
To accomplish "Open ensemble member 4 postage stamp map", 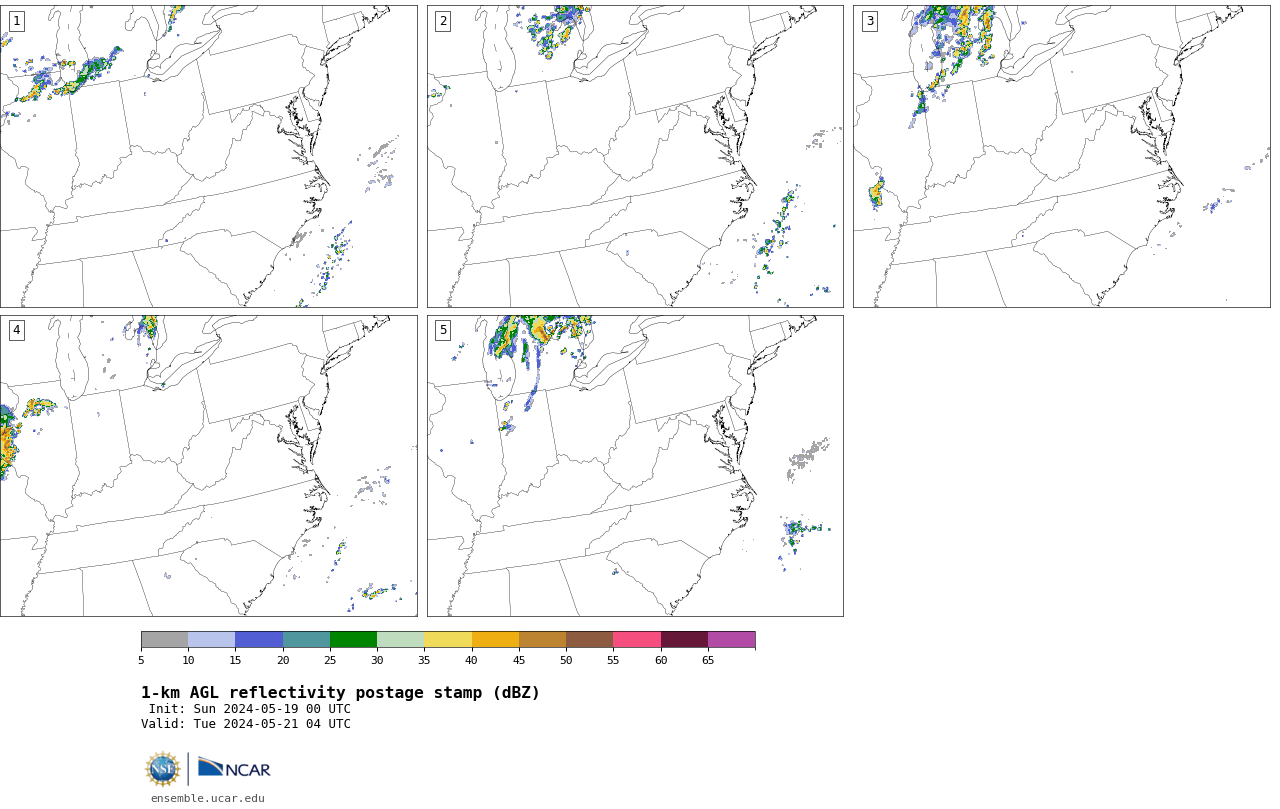I will 208,466.
